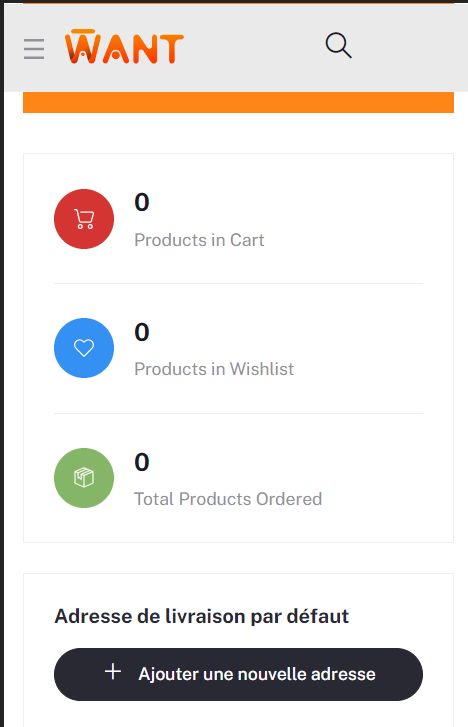Select the "Total Products Ordered" label
This screenshot has height=727, width=468.
228,499
